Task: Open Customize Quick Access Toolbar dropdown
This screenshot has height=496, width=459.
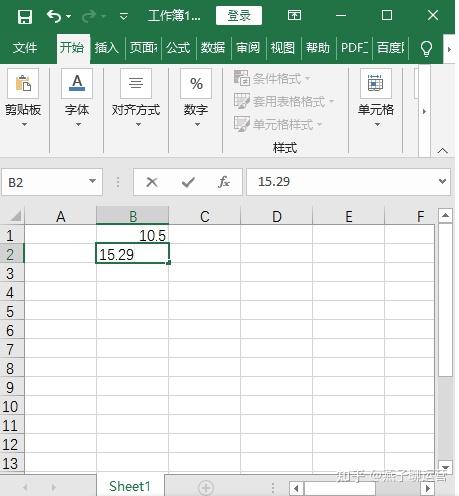Action: pos(124,16)
